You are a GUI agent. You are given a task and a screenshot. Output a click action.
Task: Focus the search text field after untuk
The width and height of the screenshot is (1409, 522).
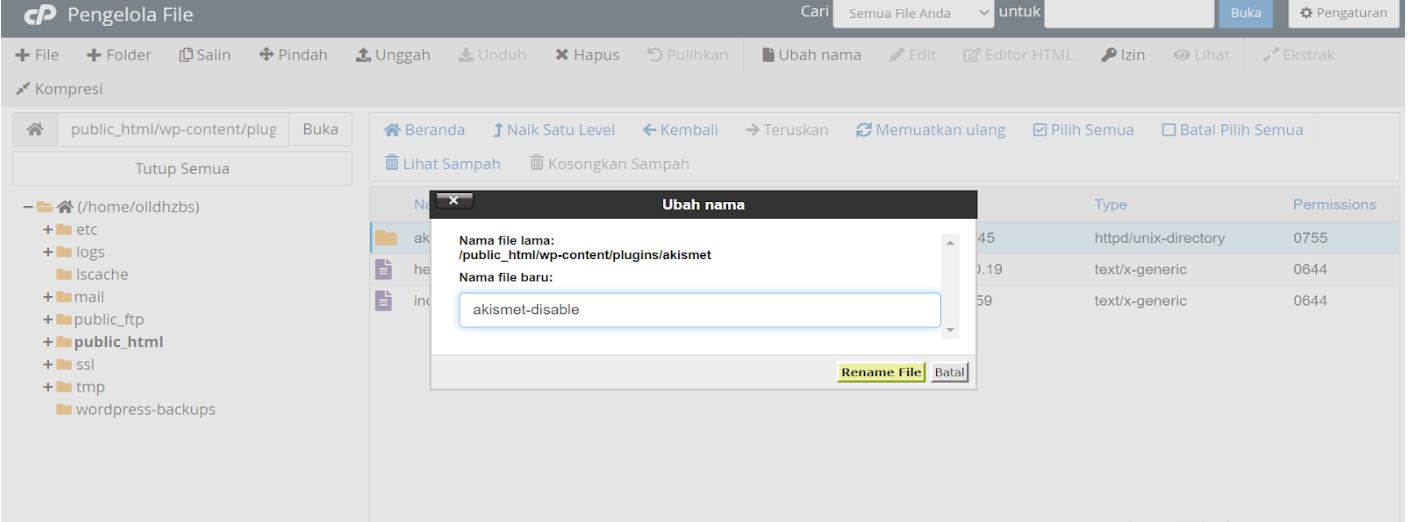1128,15
